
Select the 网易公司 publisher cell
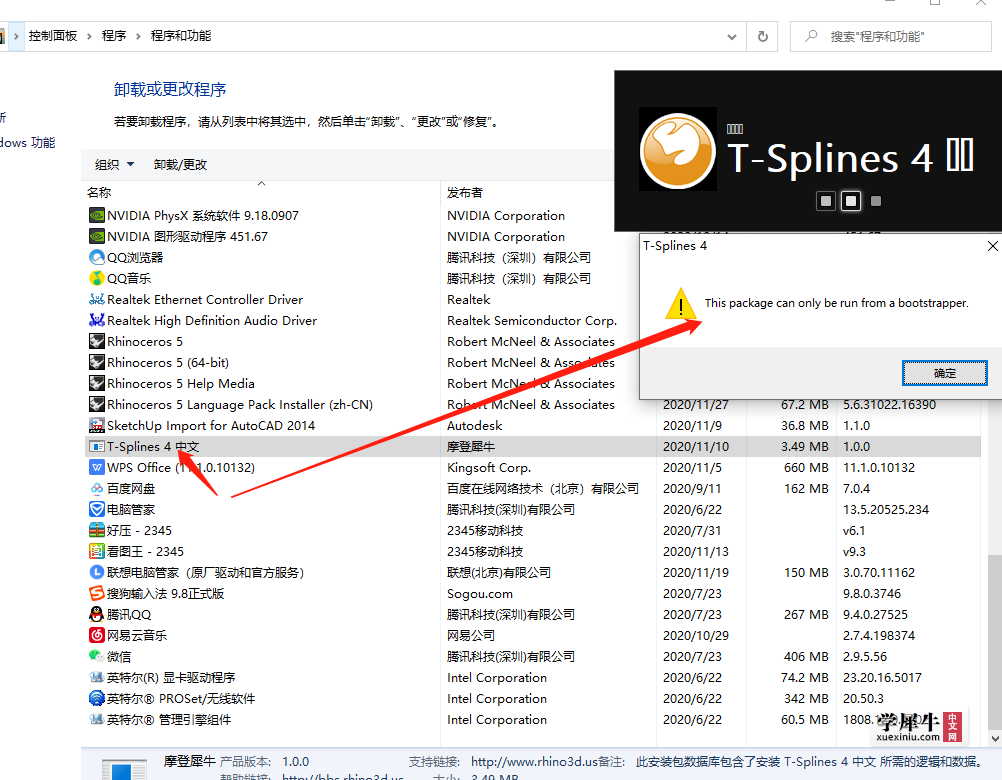[470, 636]
